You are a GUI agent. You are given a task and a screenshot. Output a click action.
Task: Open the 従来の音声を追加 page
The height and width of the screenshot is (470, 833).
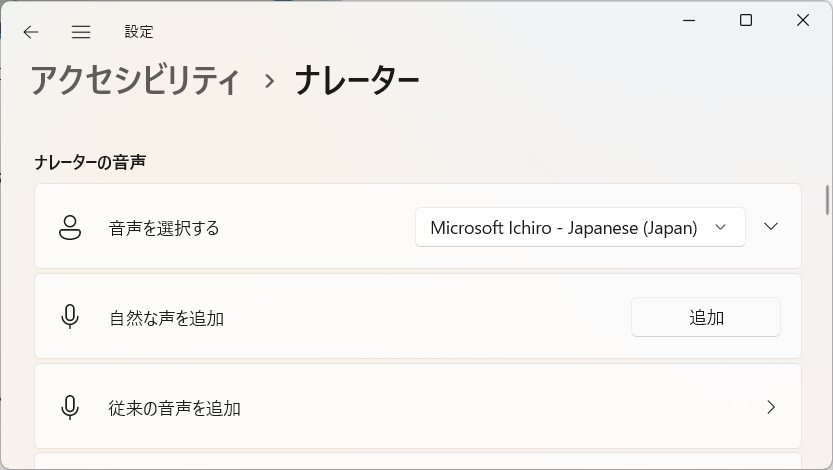pos(418,407)
